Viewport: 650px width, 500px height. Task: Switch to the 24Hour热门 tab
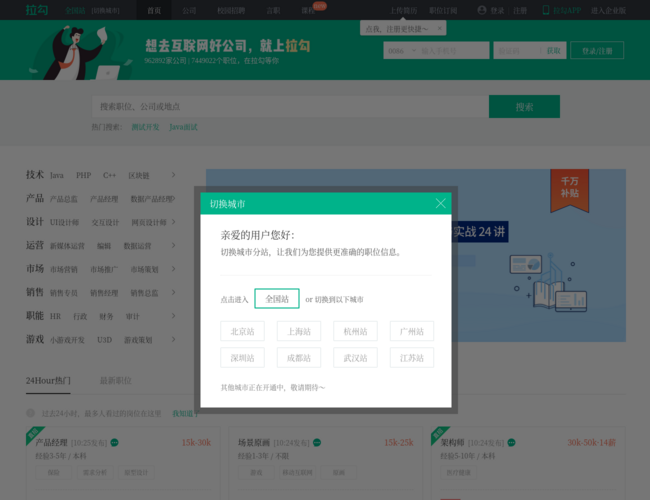[48, 381]
